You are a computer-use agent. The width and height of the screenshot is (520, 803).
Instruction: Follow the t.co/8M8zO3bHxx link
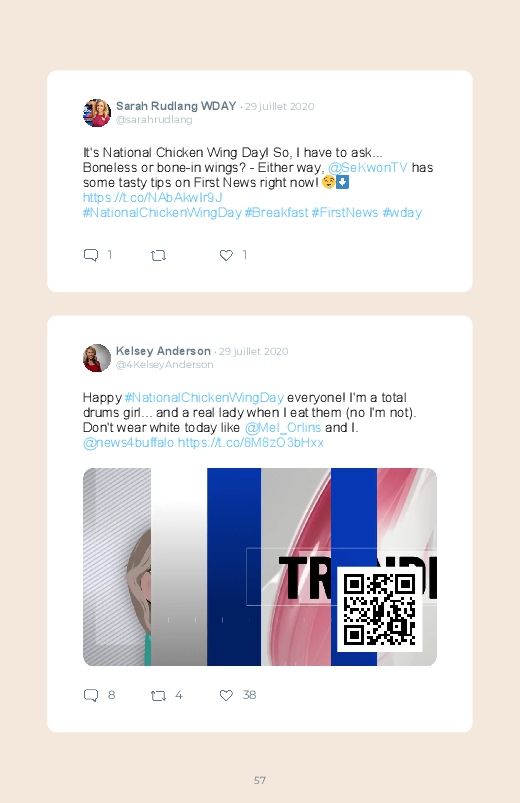coord(251,442)
